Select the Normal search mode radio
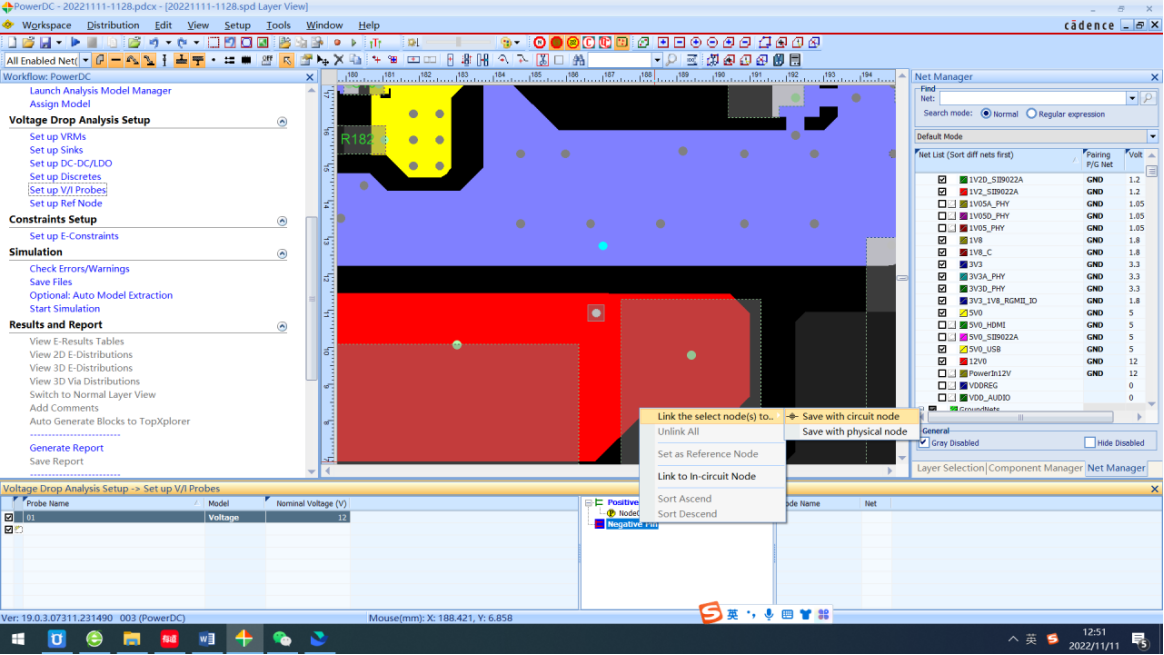Screen dimensions: 1164x655 986,114
